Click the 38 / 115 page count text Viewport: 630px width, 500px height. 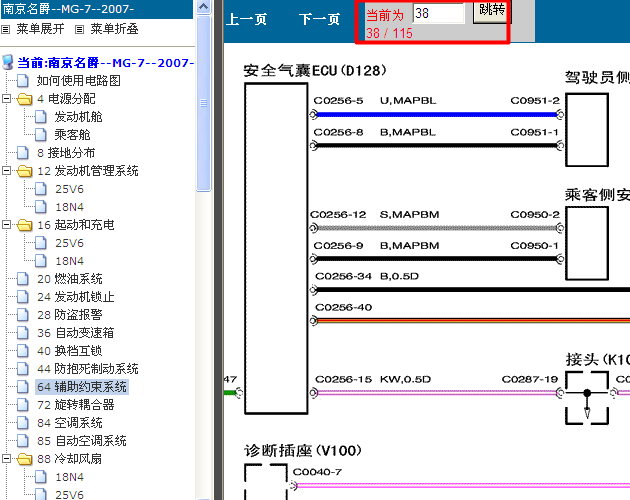click(x=389, y=33)
